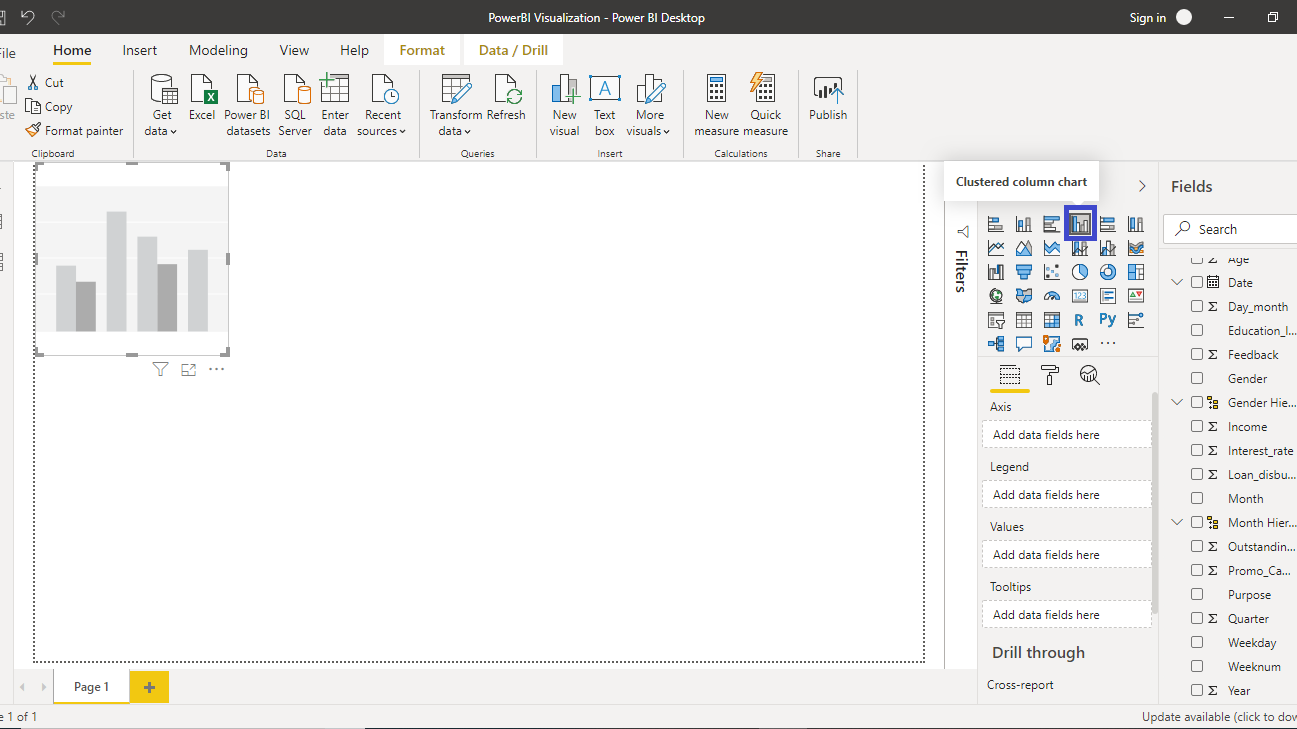Expand the Filters pane arrow
The height and width of the screenshot is (729, 1297).
tap(962, 231)
